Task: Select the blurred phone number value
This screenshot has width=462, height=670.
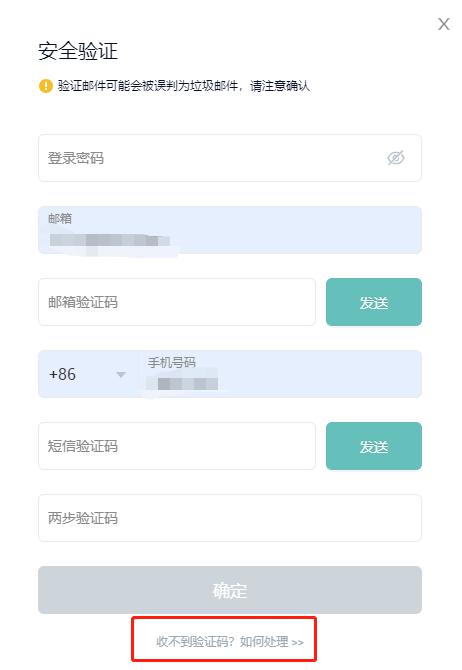Action: click(x=182, y=383)
